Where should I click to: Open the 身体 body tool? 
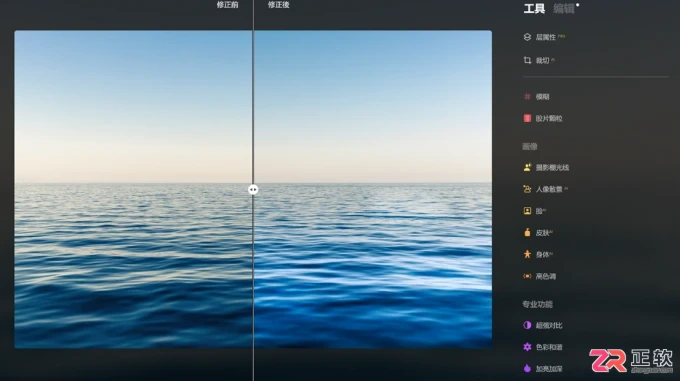point(538,254)
